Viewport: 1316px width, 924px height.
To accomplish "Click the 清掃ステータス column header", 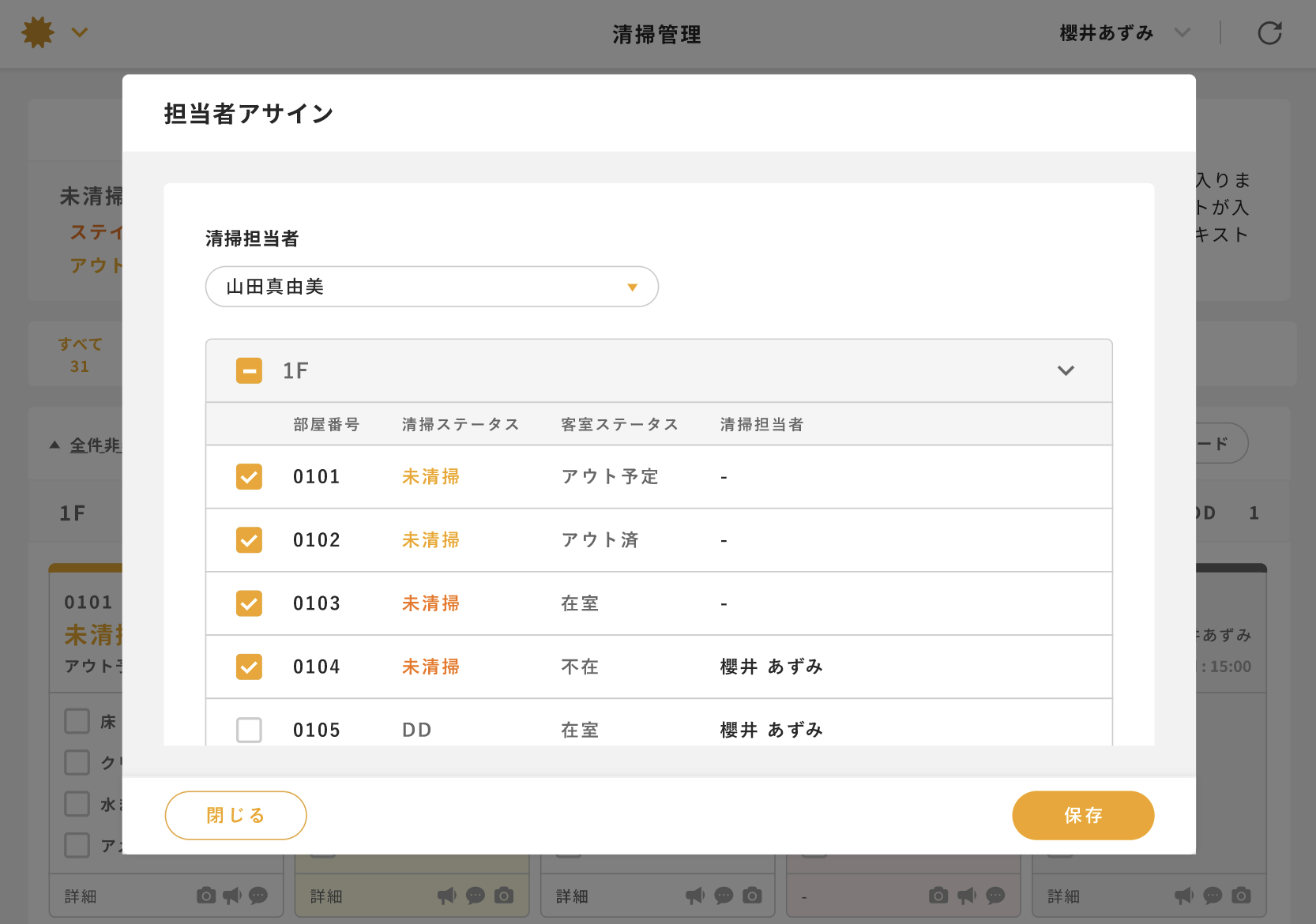I will pyautogui.click(x=461, y=425).
